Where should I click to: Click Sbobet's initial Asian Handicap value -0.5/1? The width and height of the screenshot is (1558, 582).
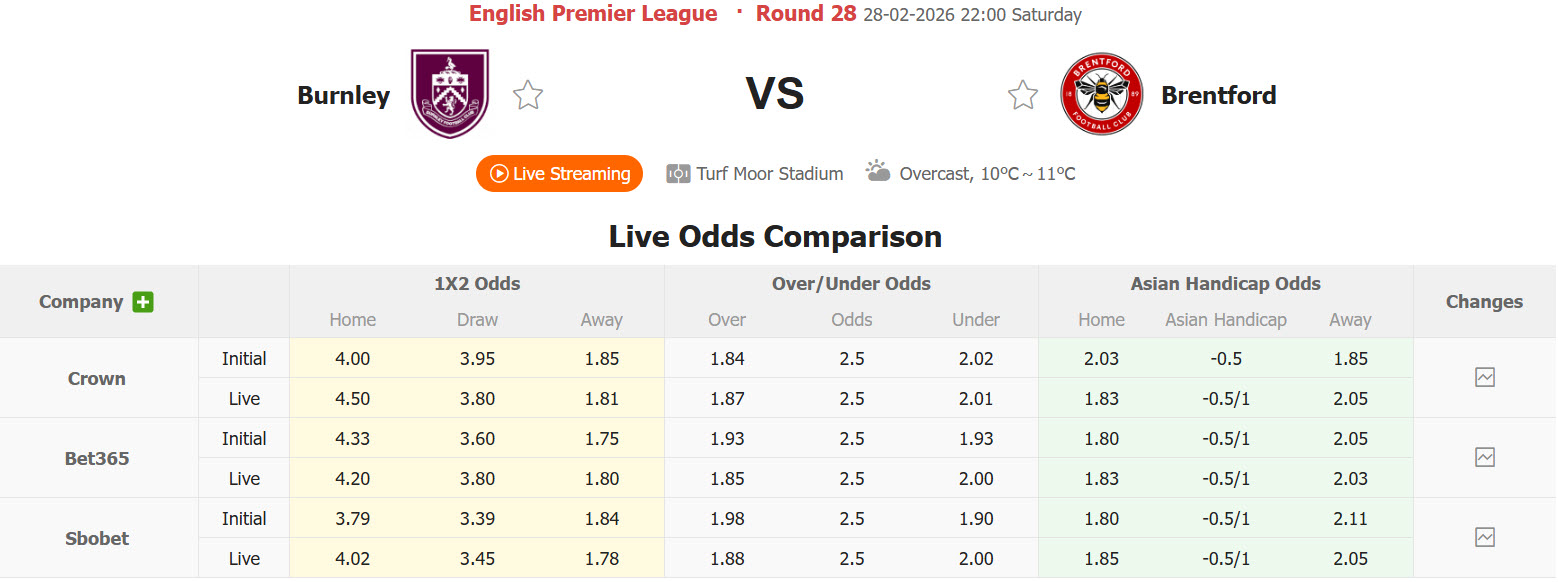coord(1226,518)
